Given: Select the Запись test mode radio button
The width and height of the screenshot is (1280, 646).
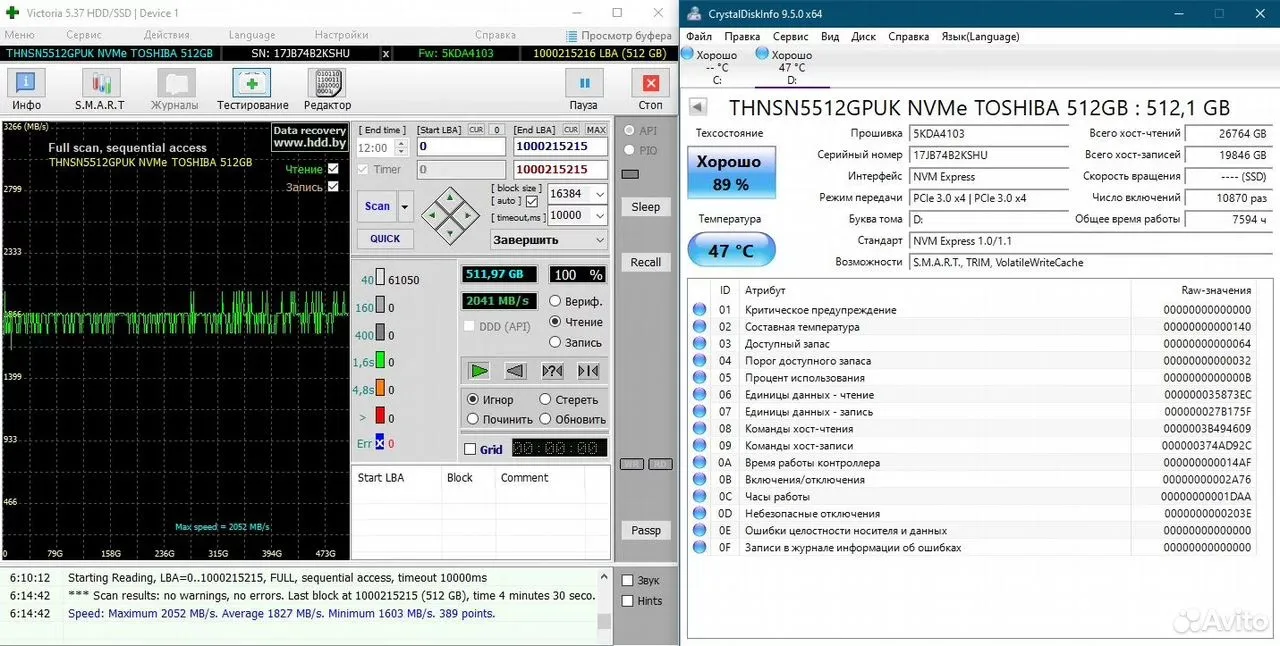Looking at the screenshot, I should click(555, 342).
